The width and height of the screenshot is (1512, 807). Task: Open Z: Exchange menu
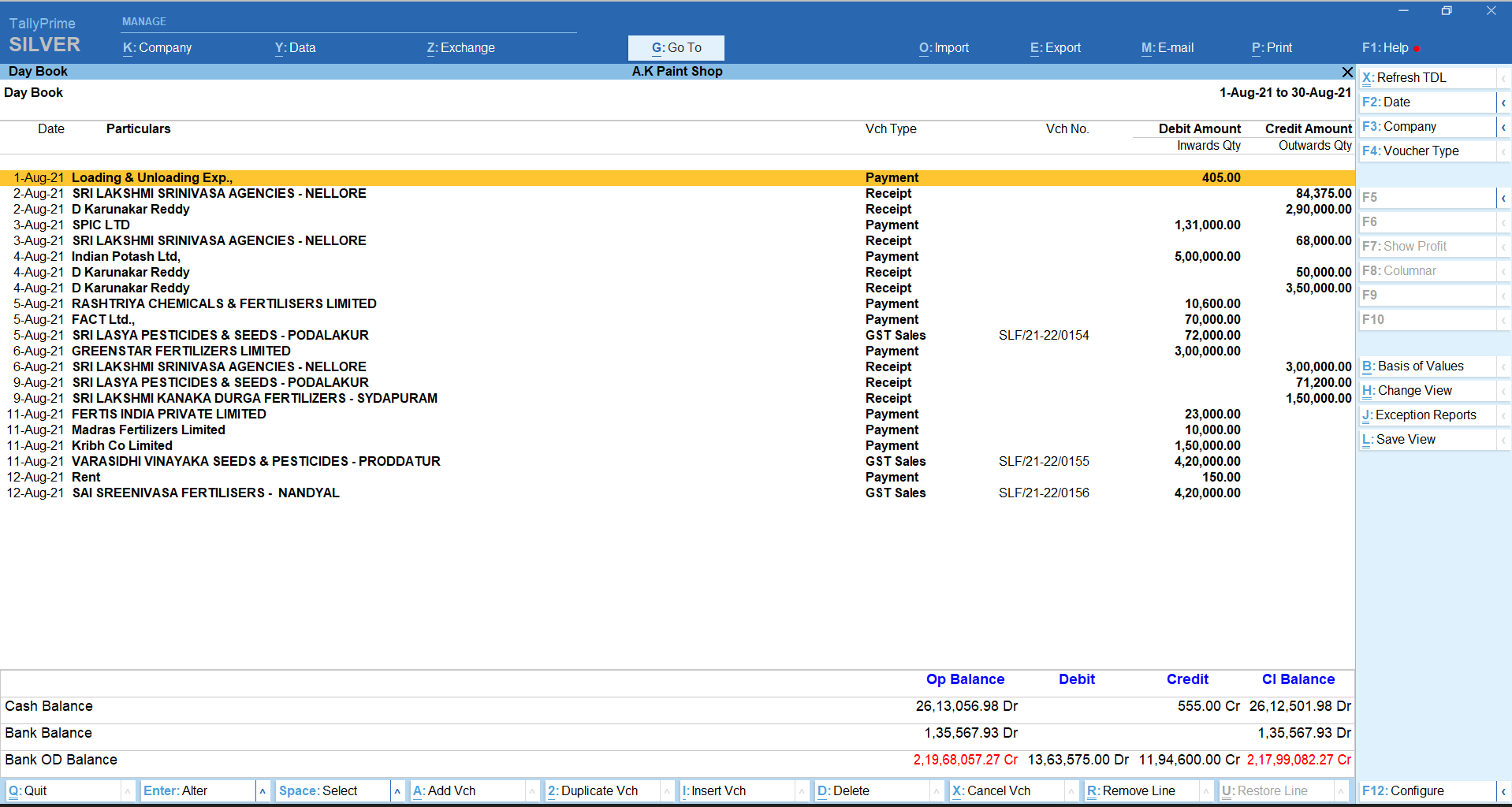tap(461, 48)
